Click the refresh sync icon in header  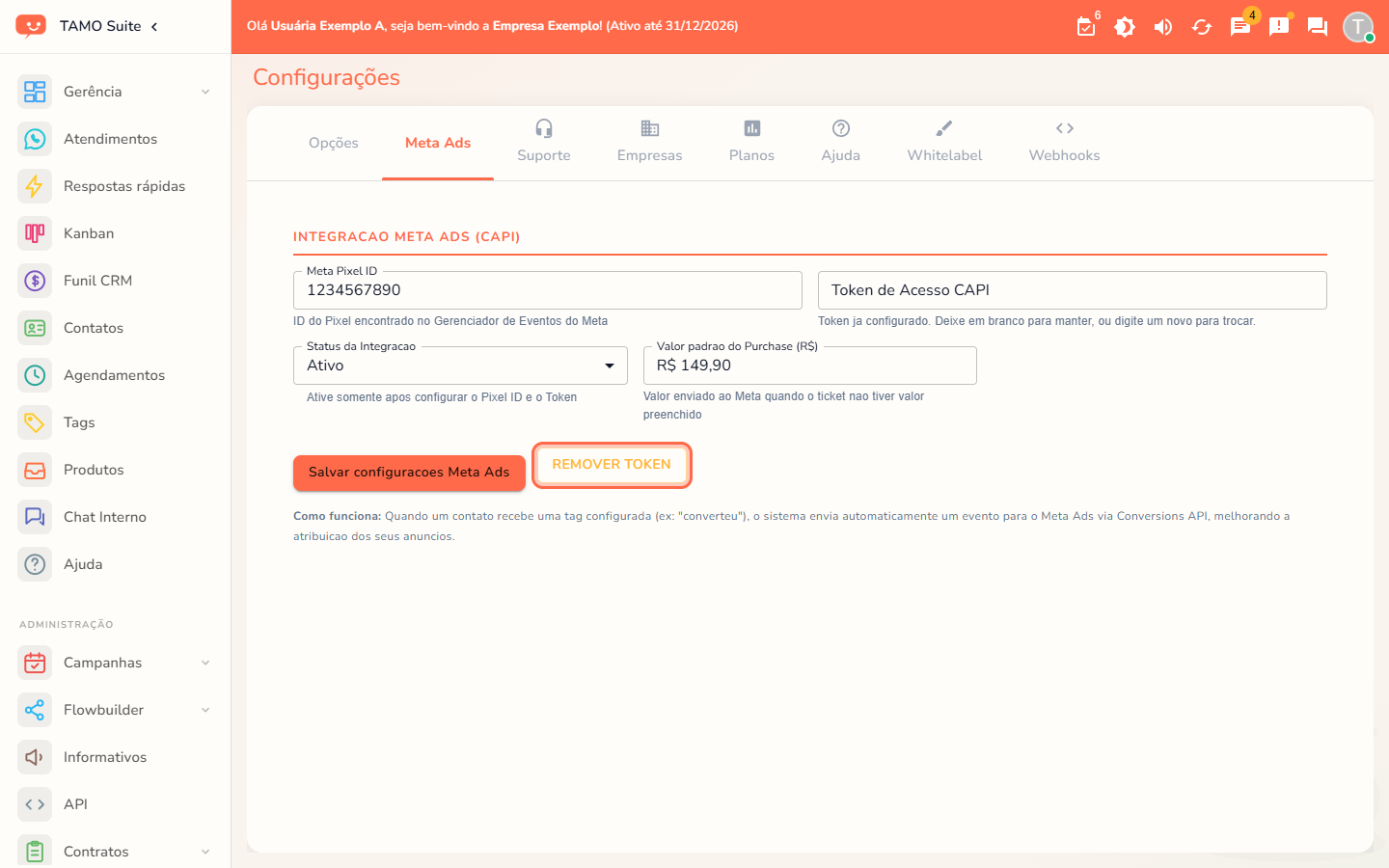[x=1202, y=27]
